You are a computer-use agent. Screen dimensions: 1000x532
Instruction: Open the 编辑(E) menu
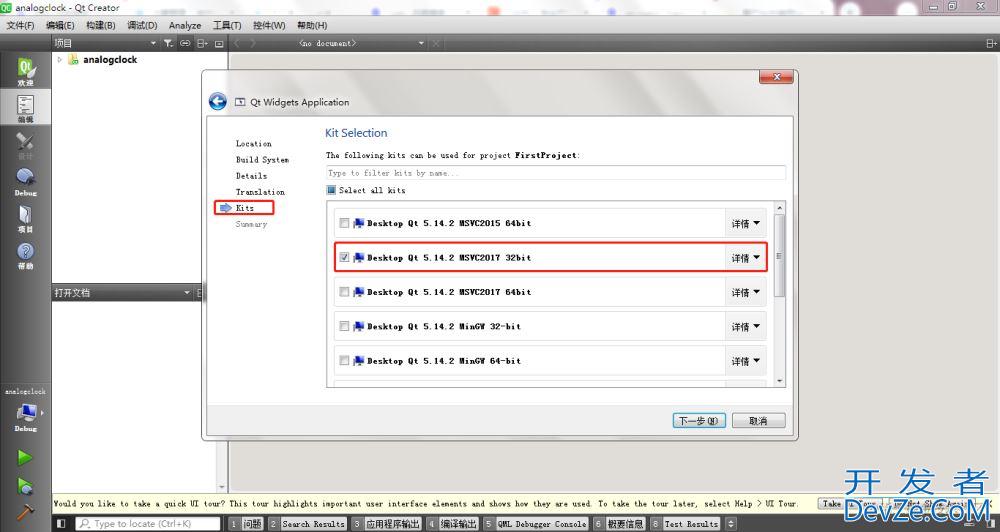pyautogui.click(x=60, y=25)
